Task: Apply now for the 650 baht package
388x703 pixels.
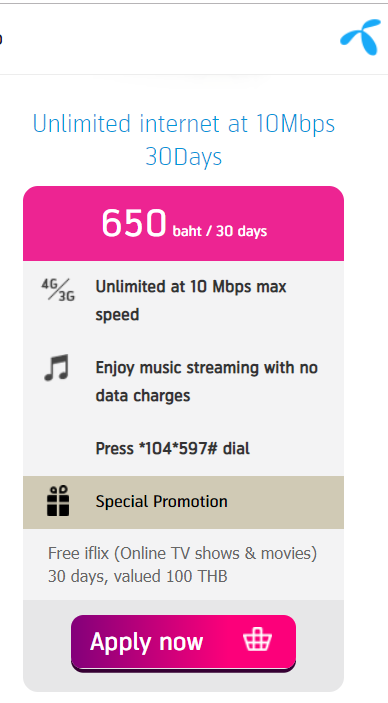Action: (183, 642)
